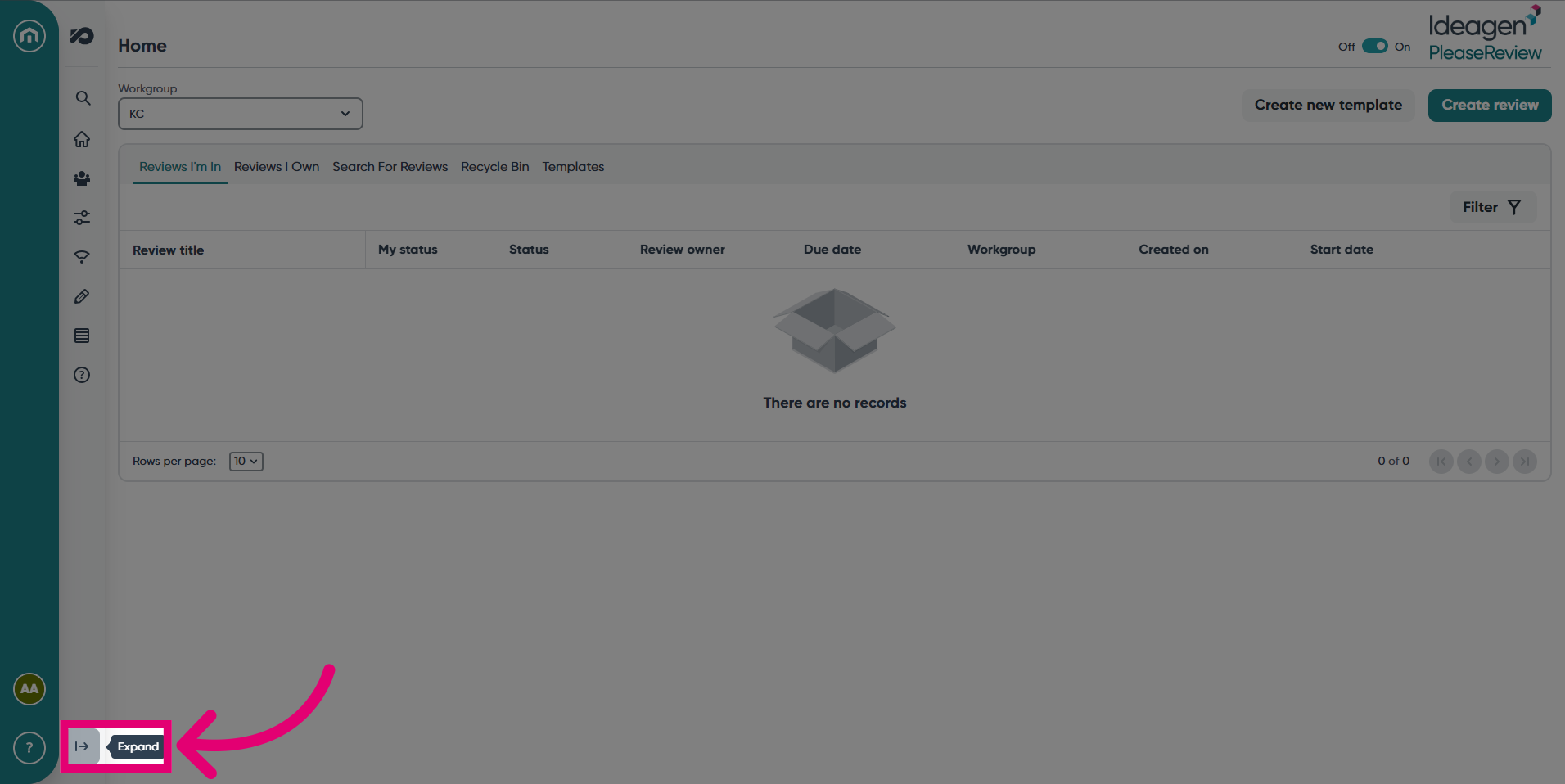The height and width of the screenshot is (784, 1565).
Task: Go to next page arrow
Action: tap(1497, 462)
